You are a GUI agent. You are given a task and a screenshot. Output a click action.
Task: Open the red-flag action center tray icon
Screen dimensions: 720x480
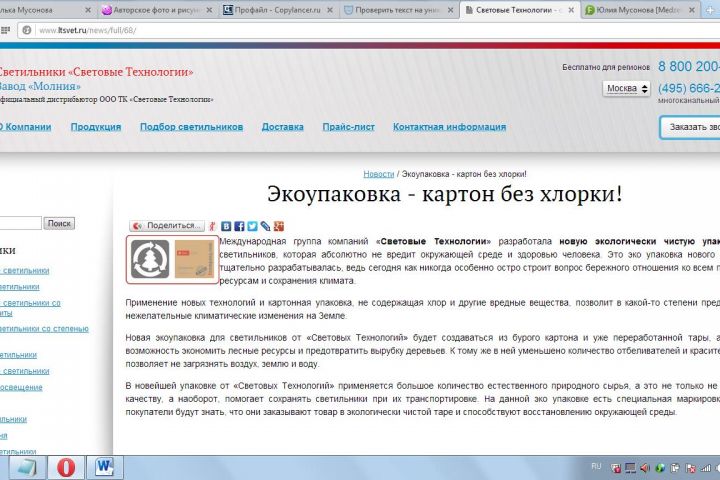click(x=690, y=468)
